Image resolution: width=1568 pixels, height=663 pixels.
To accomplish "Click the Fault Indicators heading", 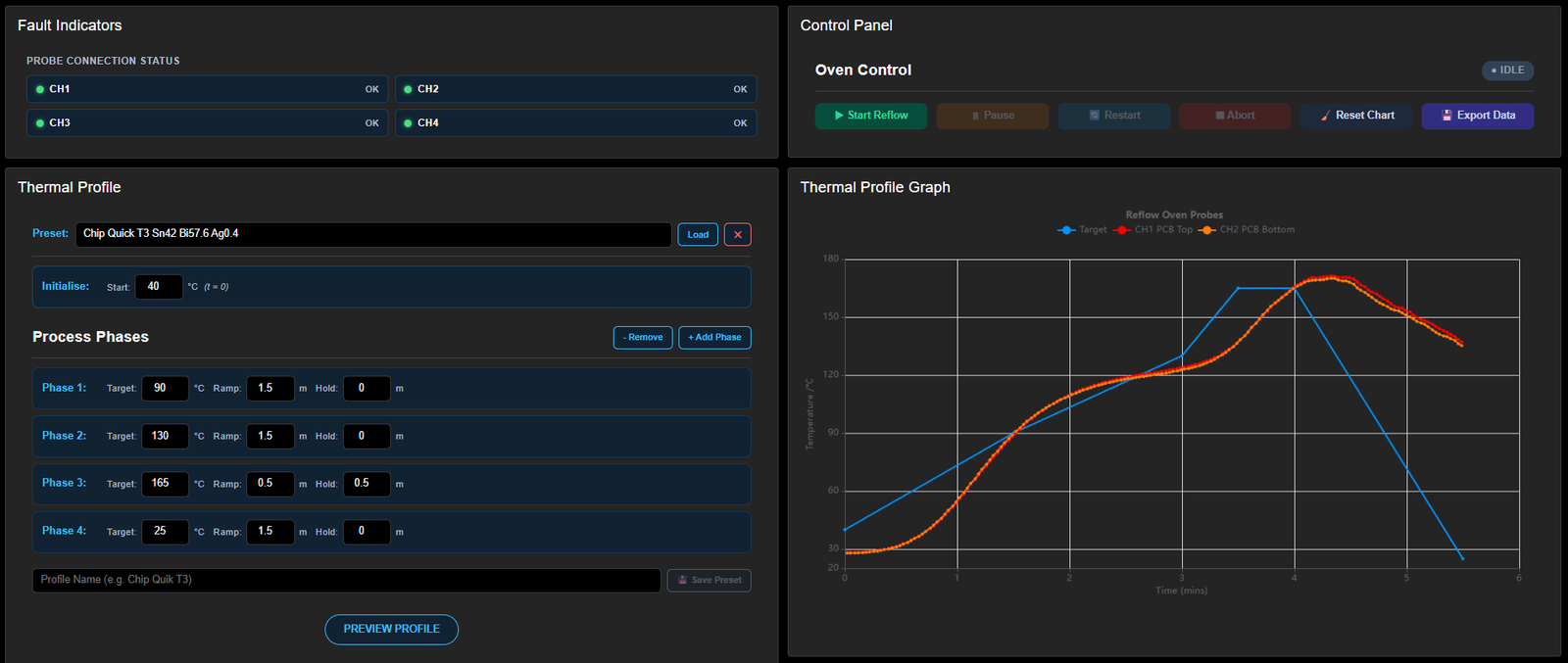I will 70,25.
